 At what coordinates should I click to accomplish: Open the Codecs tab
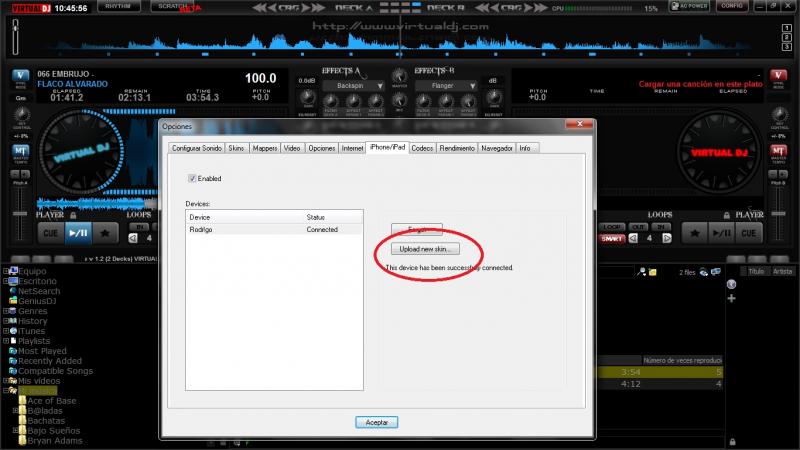point(422,148)
